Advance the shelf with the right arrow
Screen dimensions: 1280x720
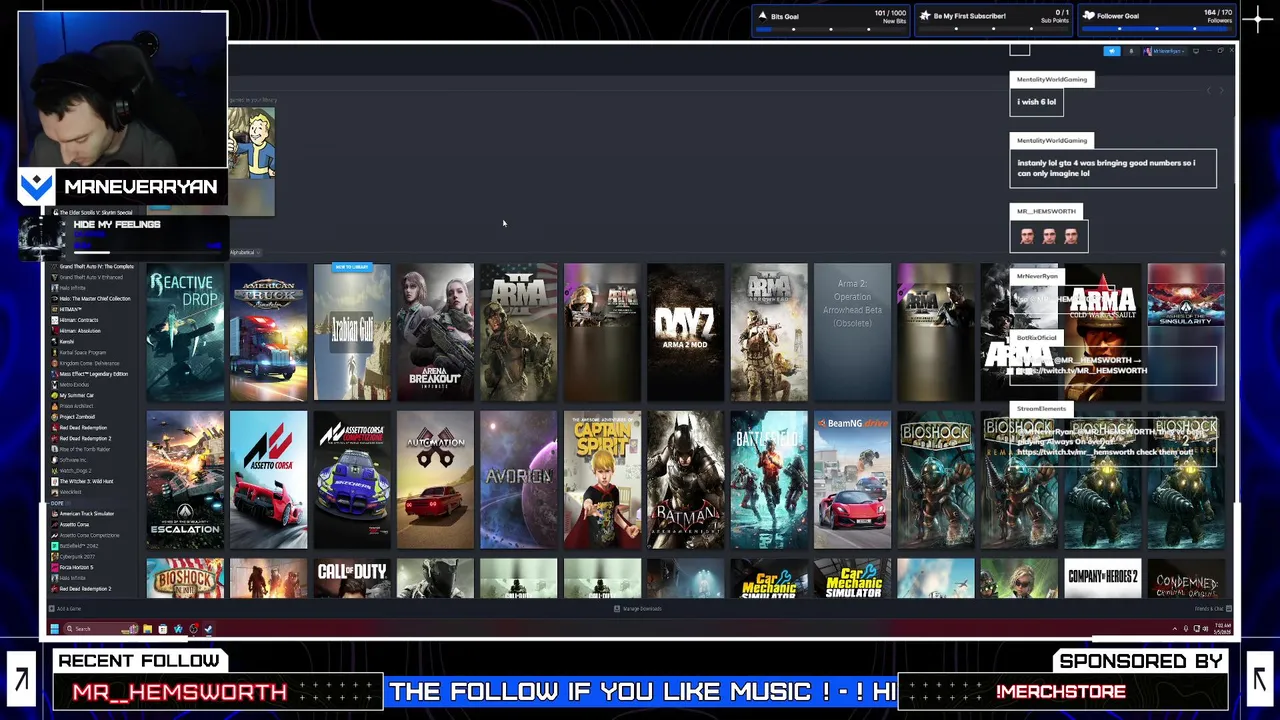[x=1222, y=90]
